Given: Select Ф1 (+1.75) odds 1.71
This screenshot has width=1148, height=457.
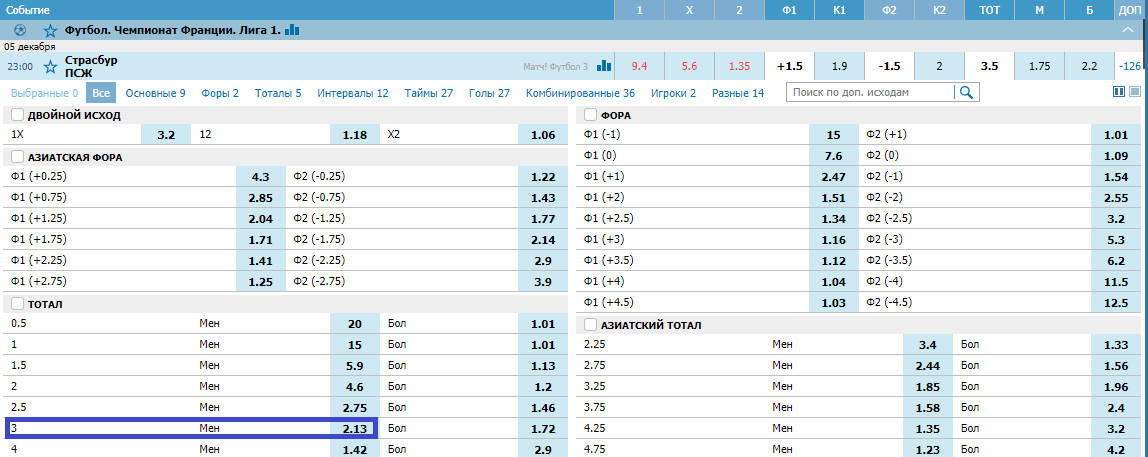Looking at the screenshot, I should 260,239.
